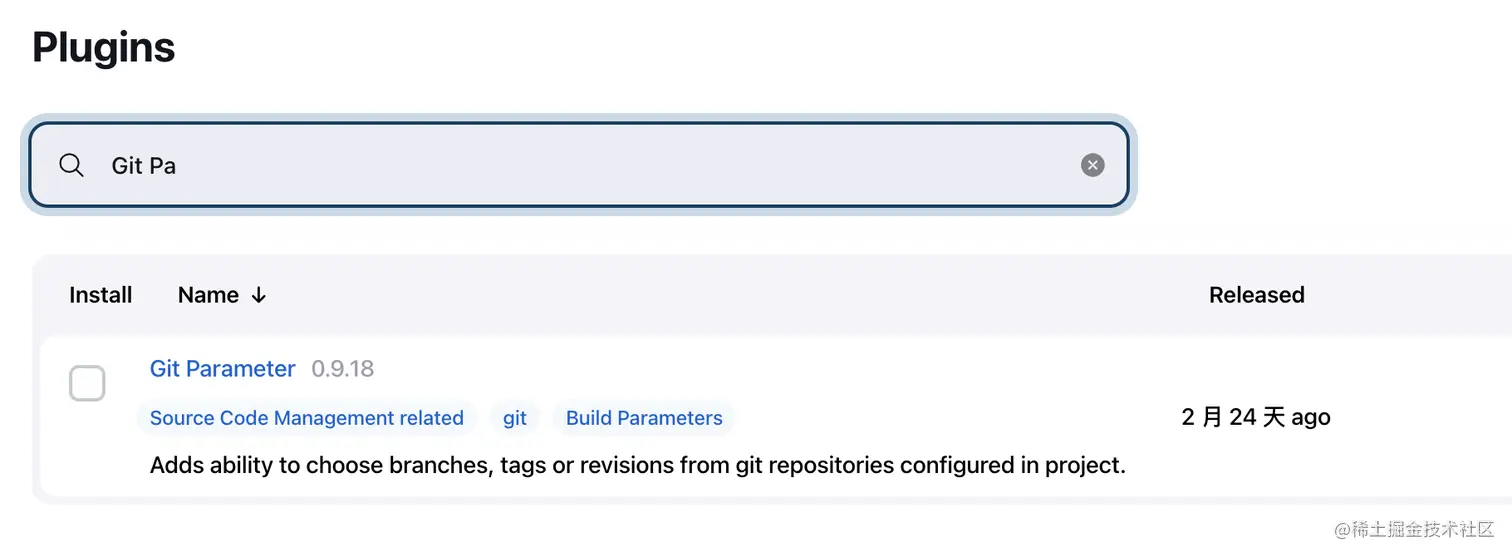The width and height of the screenshot is (1512, 557).
Task: Click the typed text 'Git Pa'
Action: (x=143, y=166)
